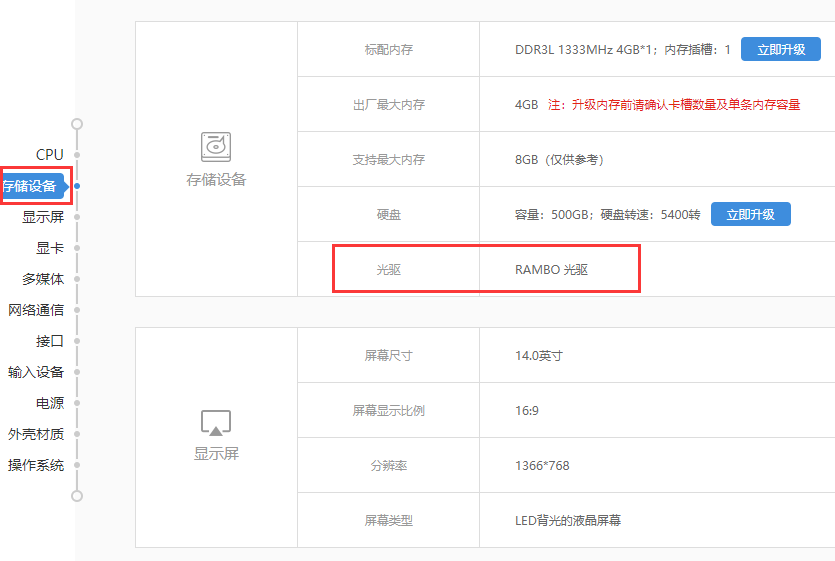Click the top circle of navigation timeline
The width and height of the screenshot is (835, 561).
coord(77,124)
